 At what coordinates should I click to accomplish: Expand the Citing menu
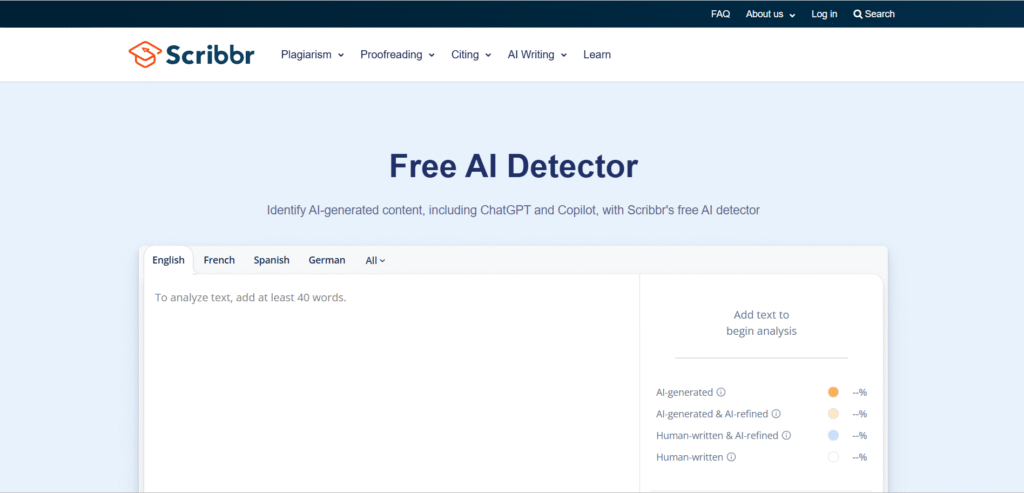pos(471,55)
